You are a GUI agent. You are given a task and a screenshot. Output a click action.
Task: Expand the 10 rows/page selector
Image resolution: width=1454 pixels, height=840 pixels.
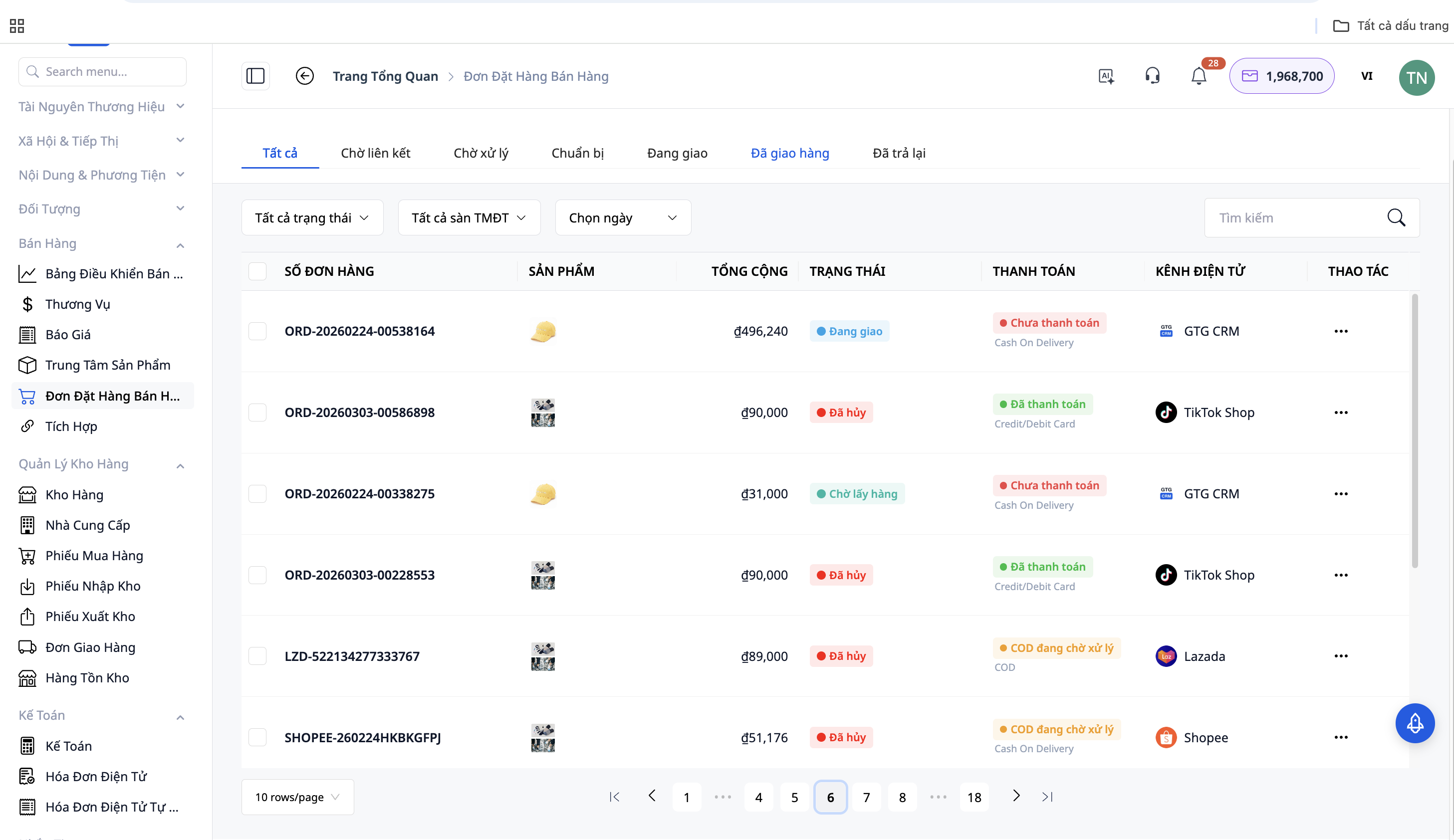(x=297, y=797)
